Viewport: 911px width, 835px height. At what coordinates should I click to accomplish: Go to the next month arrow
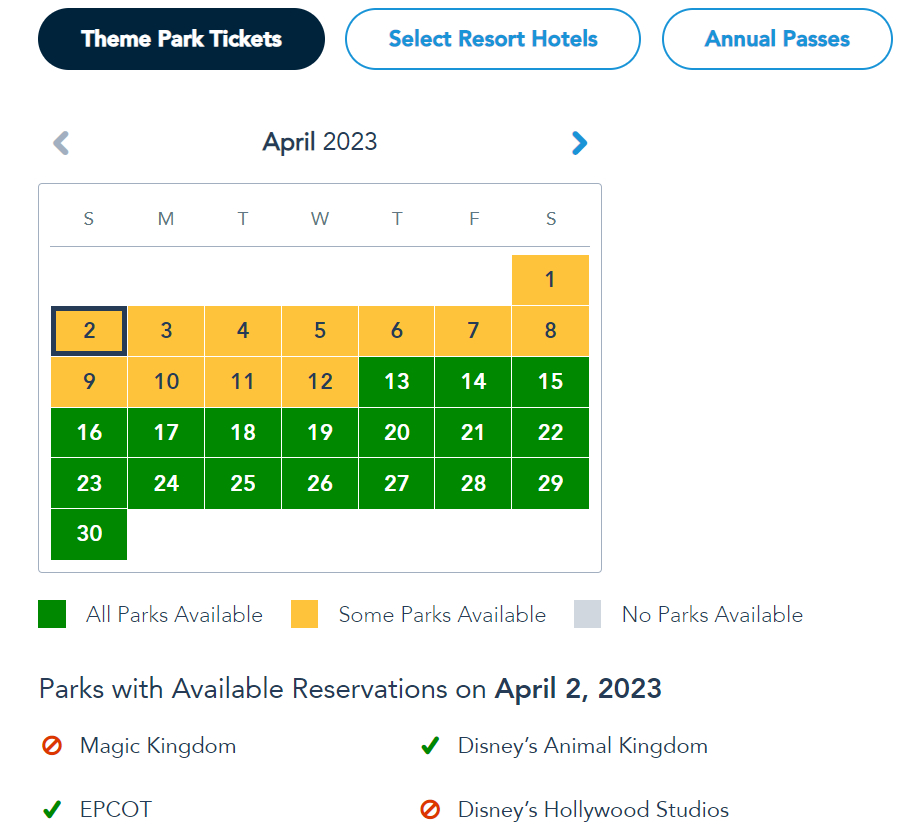579,143
